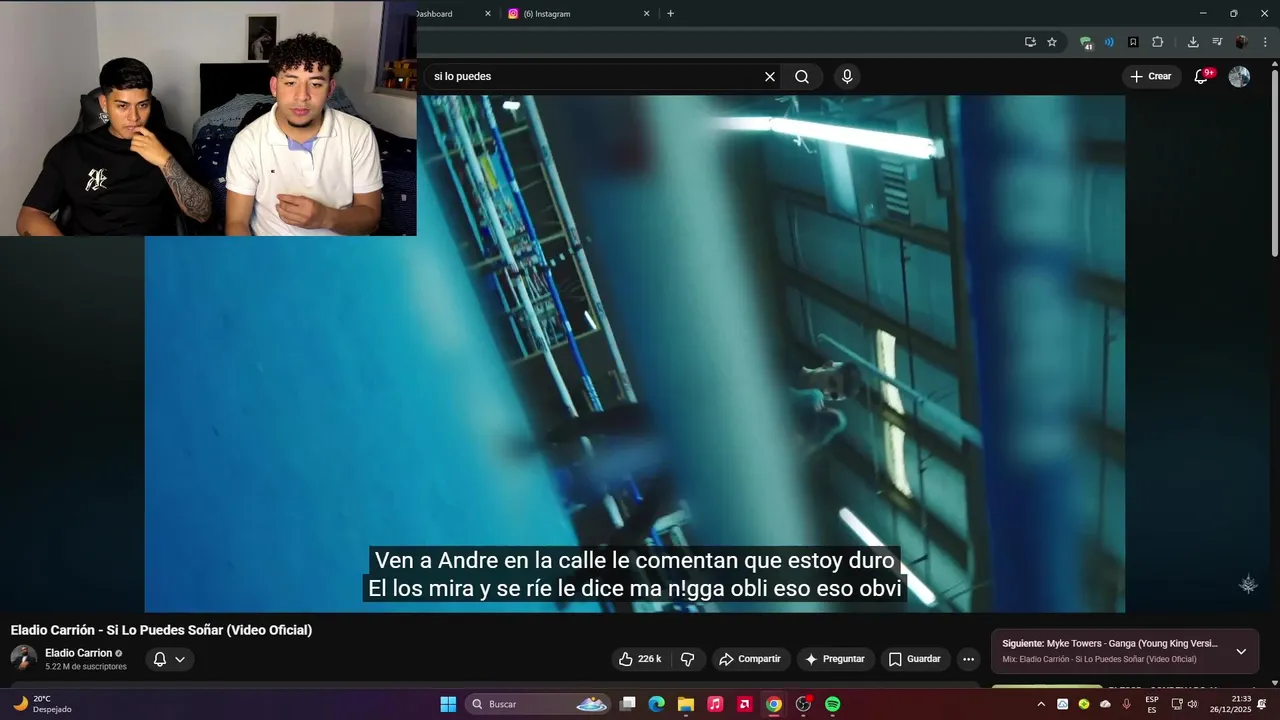The image size is (1280, 720).
Task: Click the Preguntar button
Action: click(x=835, y=659)
